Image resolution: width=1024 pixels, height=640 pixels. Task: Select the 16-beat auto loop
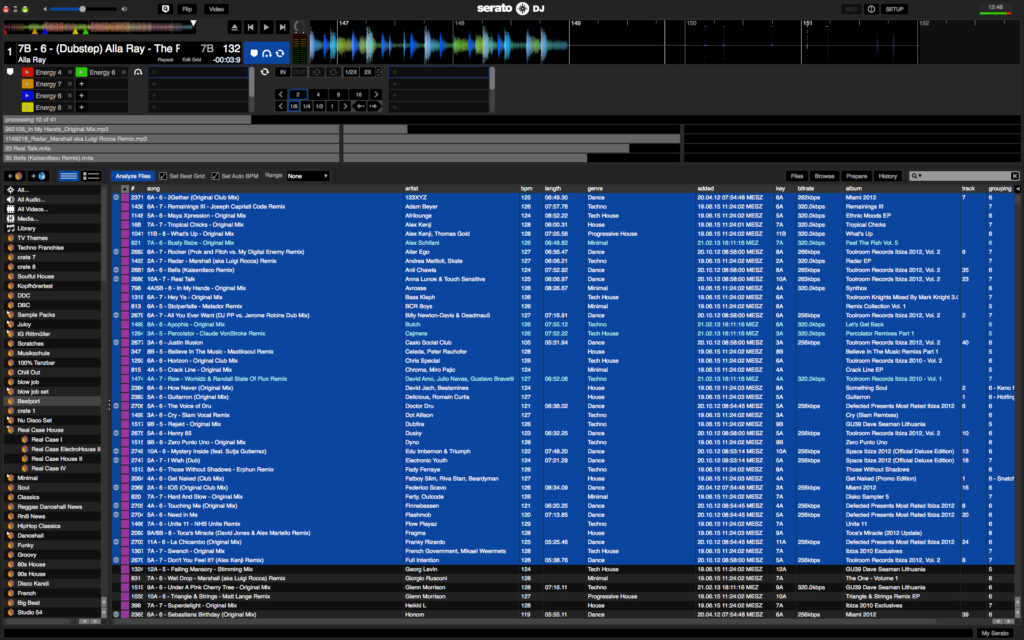click(359, 95)
